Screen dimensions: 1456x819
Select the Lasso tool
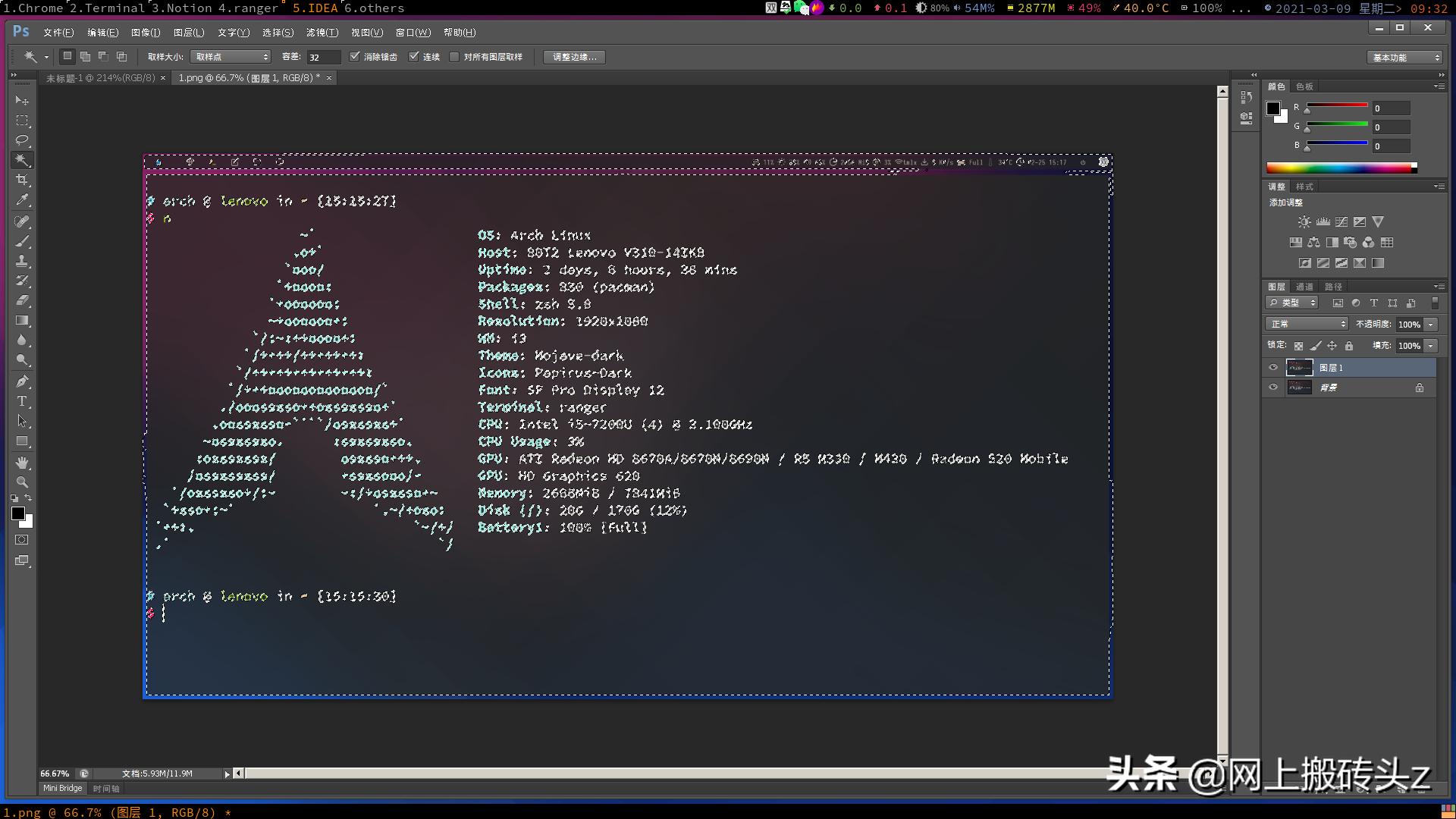point(22,140)
